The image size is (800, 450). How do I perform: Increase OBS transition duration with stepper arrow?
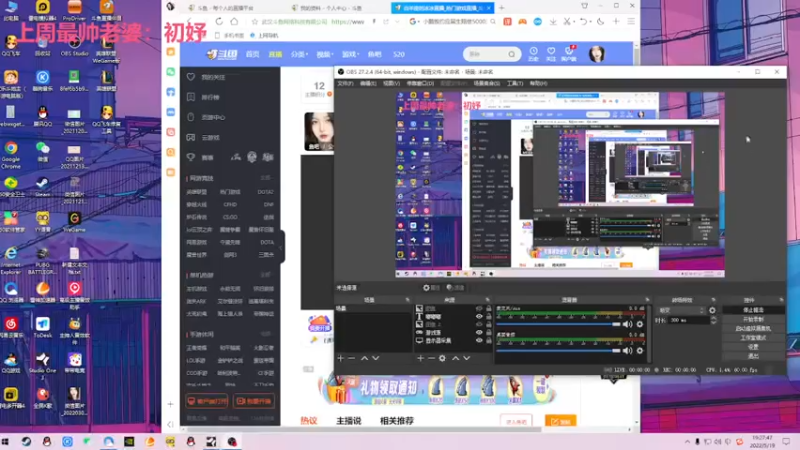click(x=713, y=318)
